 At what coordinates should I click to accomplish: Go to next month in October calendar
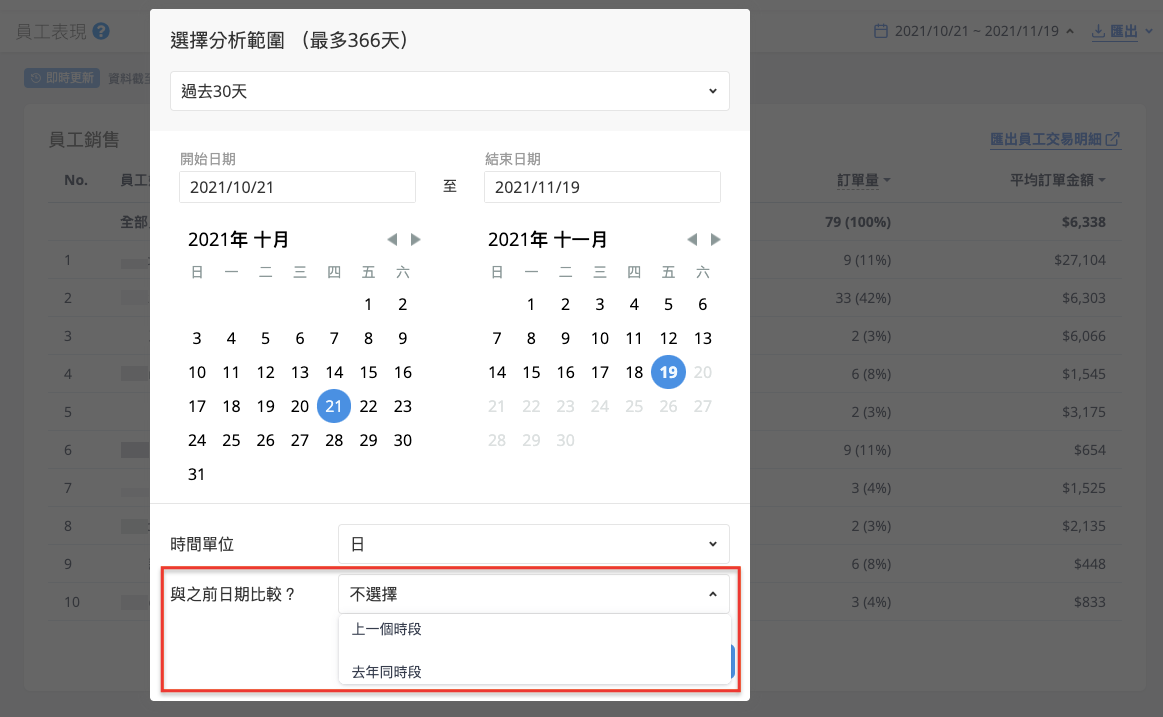tap(415, 239)
